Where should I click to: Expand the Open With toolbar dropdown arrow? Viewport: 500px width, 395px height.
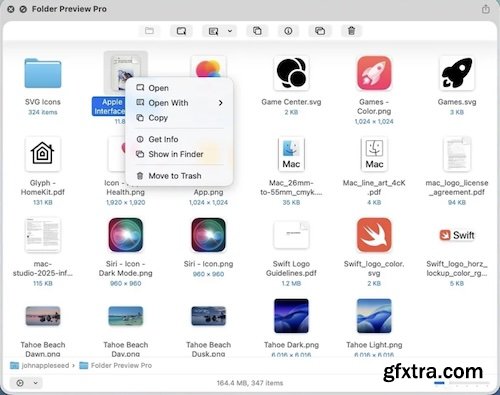tap(230, 31)
